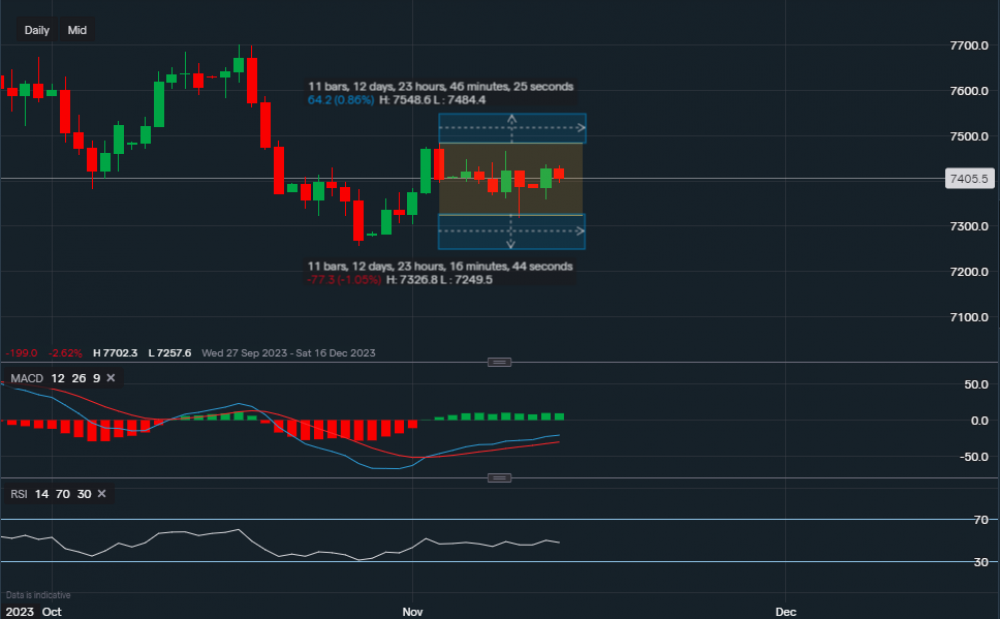Image resolution: width=1000 pixels, height=619 pixels.
Task: Open the Mid price type selector
Action: 77,30
